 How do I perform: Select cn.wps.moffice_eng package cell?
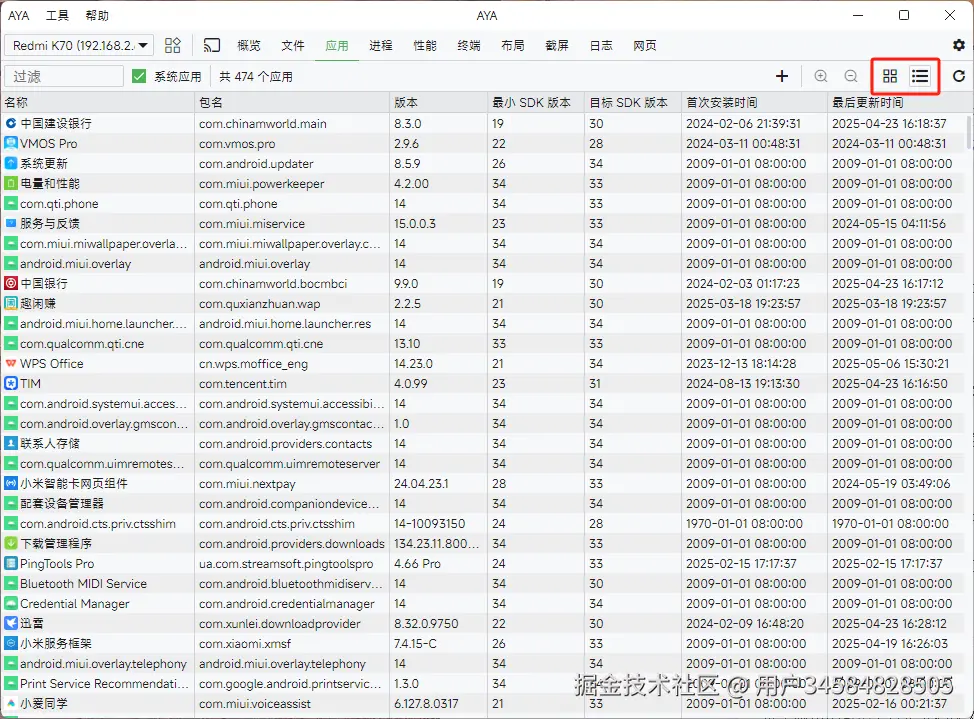pyautogui.click(x=292, y=364)
